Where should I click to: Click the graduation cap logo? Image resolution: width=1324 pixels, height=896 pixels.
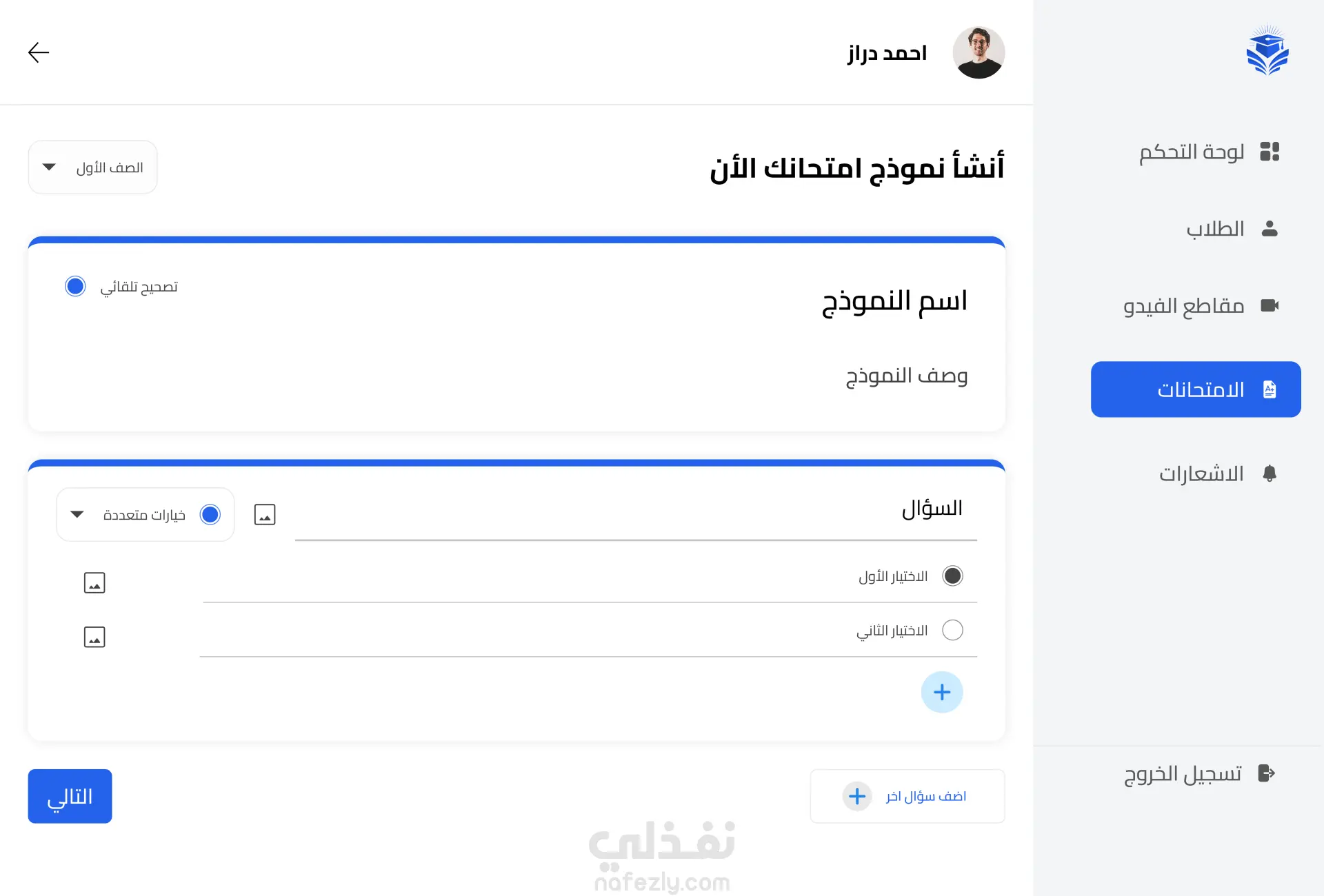(x=1267, y=51)
